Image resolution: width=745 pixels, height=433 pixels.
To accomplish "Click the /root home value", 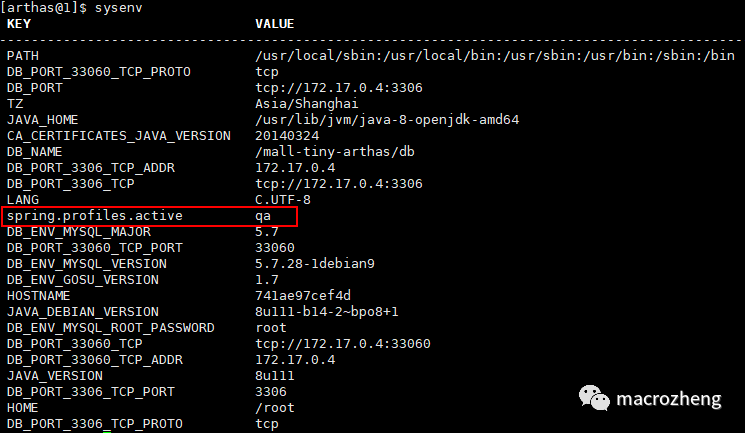I will point(275,408).
